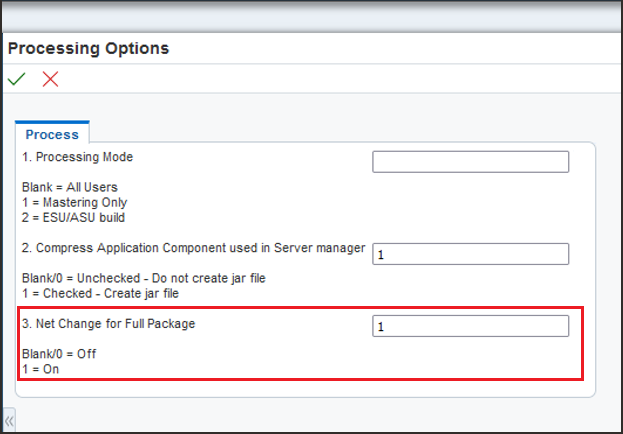
Task: Select the Compress Application Component value field
Action: point(470,254)
